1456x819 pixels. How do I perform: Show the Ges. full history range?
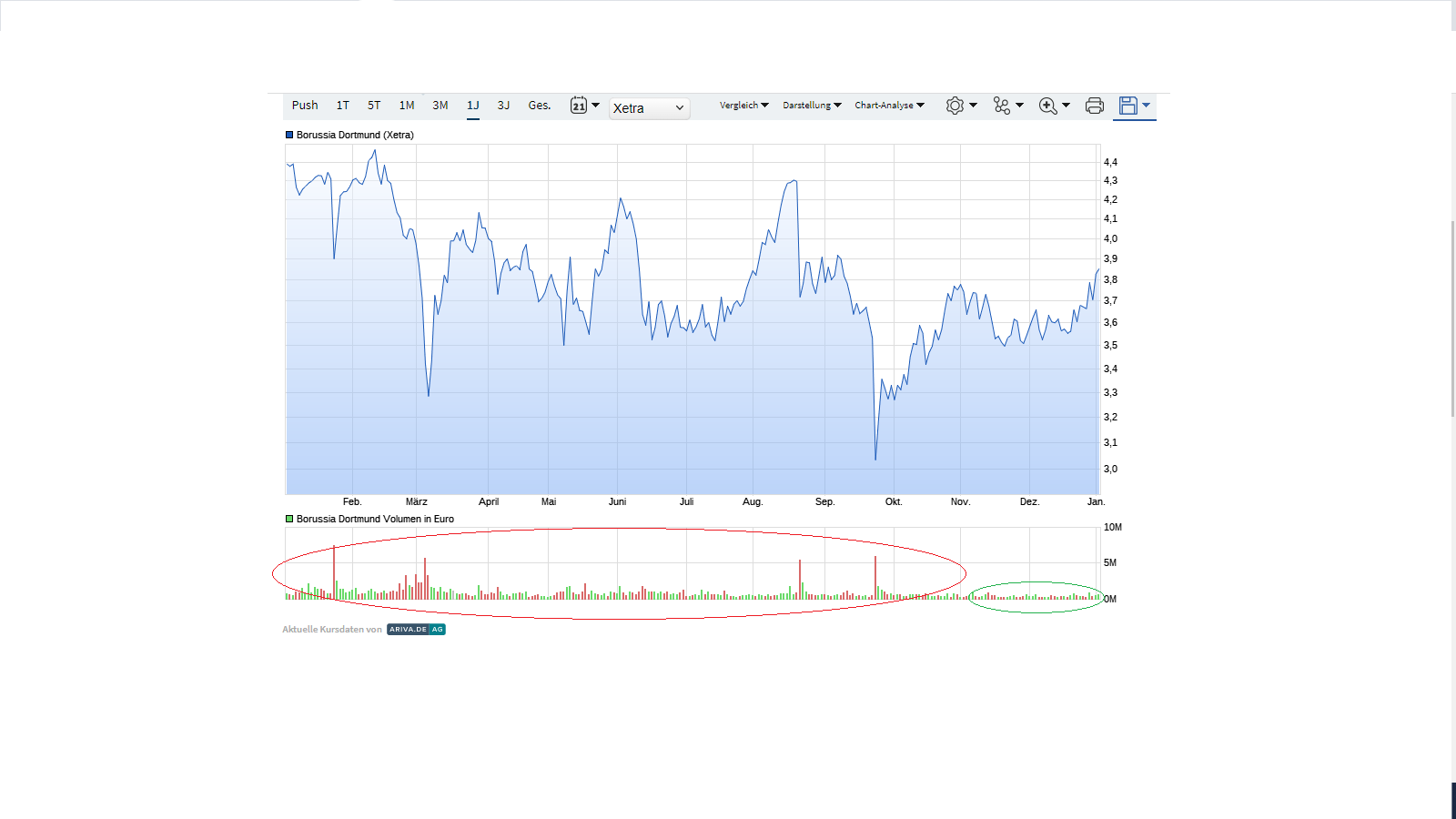tap(540, 106)
